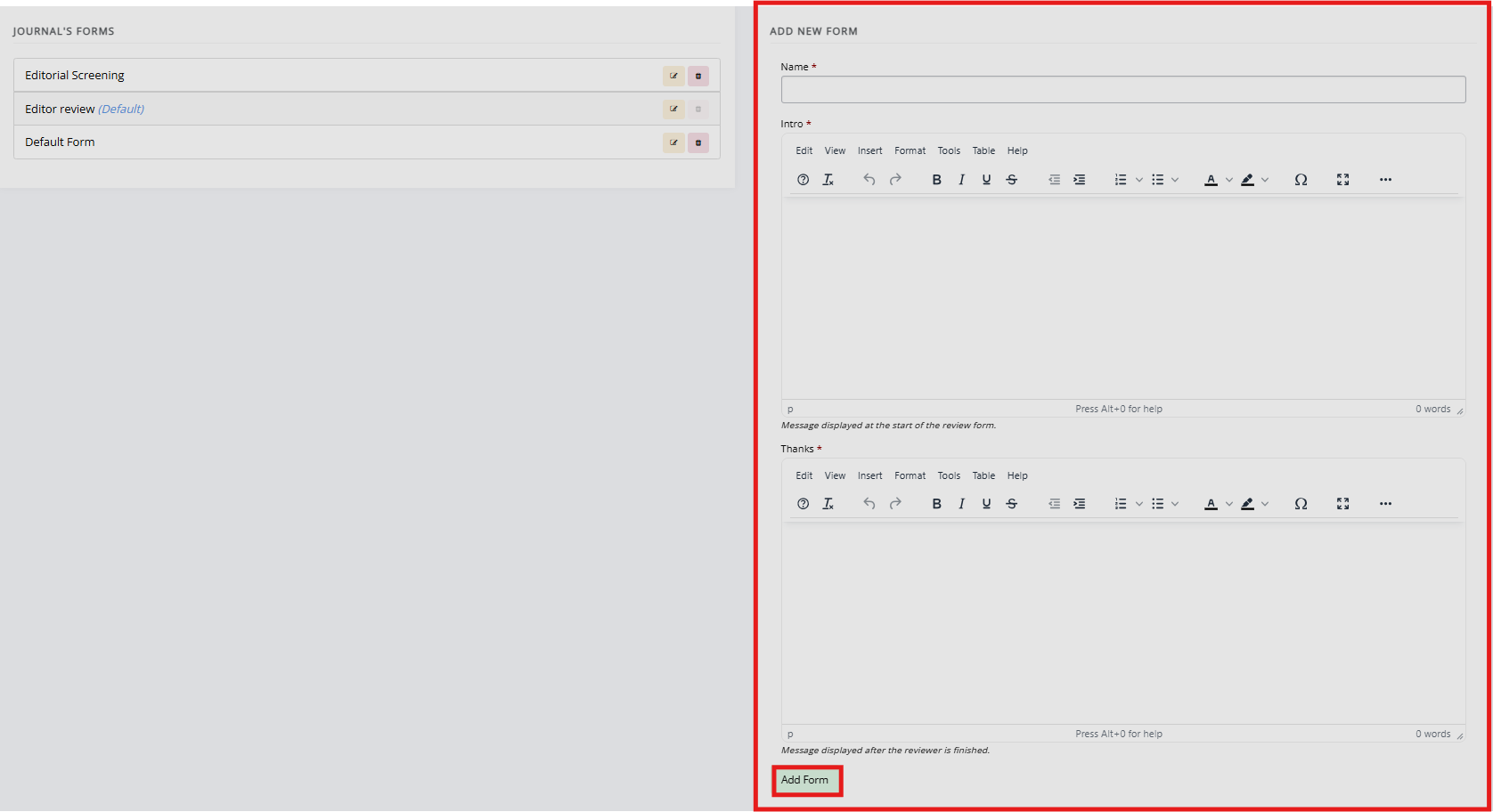This screenshot has height=812, width=1493.
Task: Increase indent in the Thanks editor
Action: 1079,504
